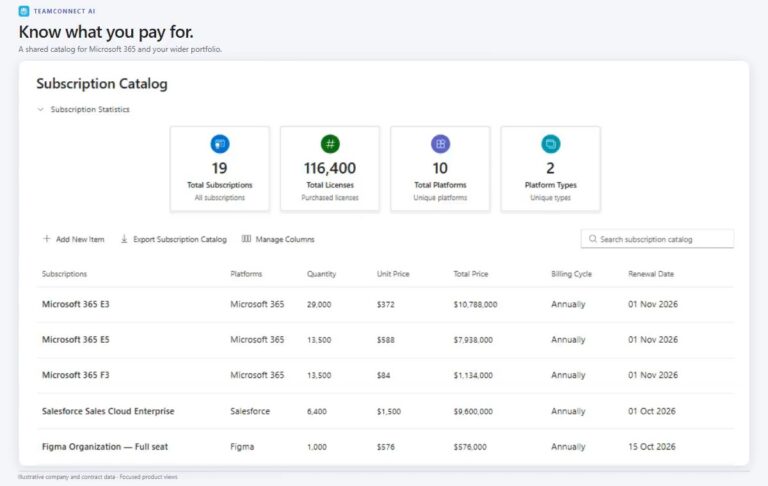Screen dimensions: 768x486
Task: Click the download icon for Export
Action: (124, 239)
